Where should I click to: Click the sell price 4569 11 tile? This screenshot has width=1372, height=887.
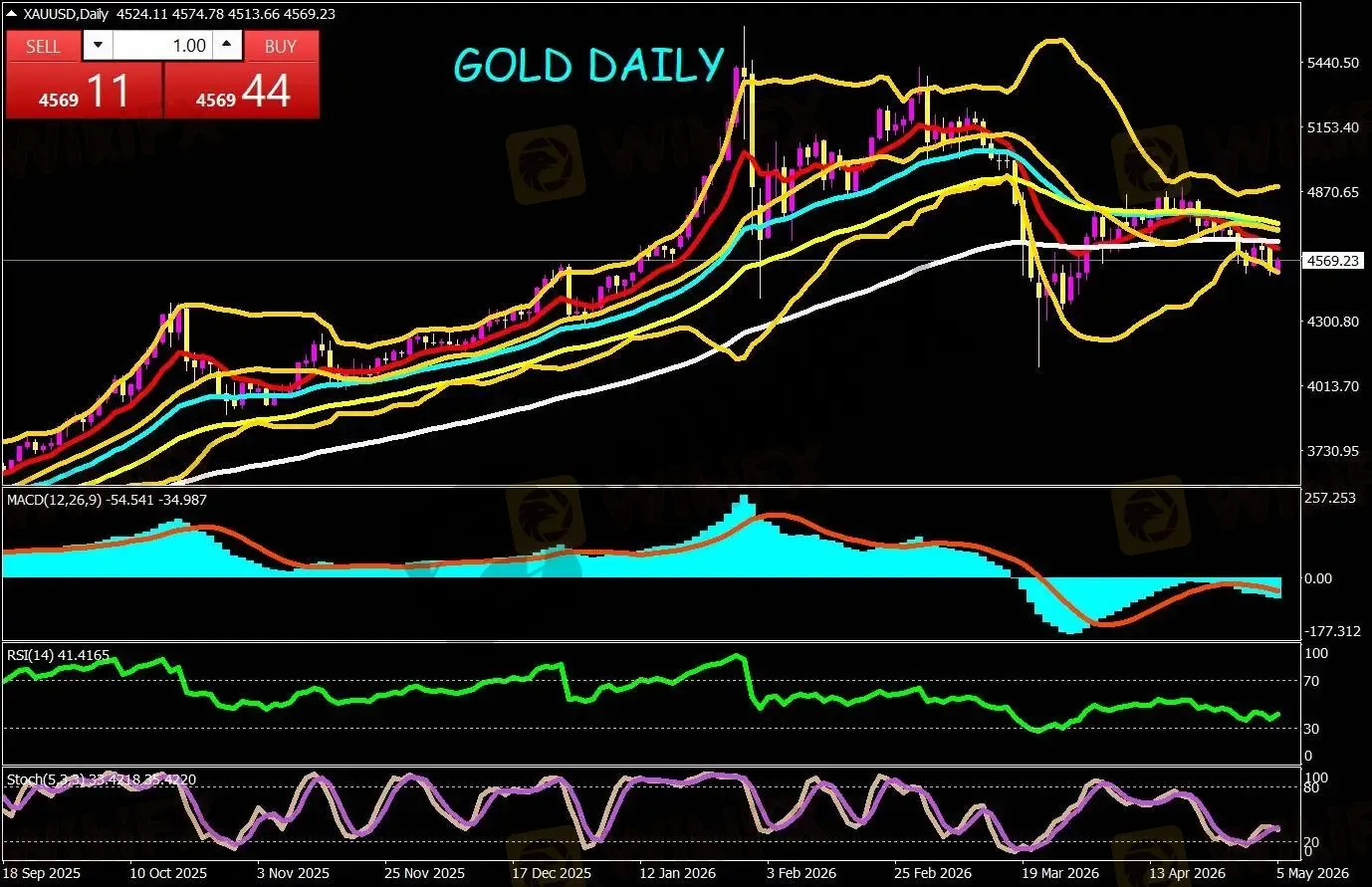click(x=84, y=91)
